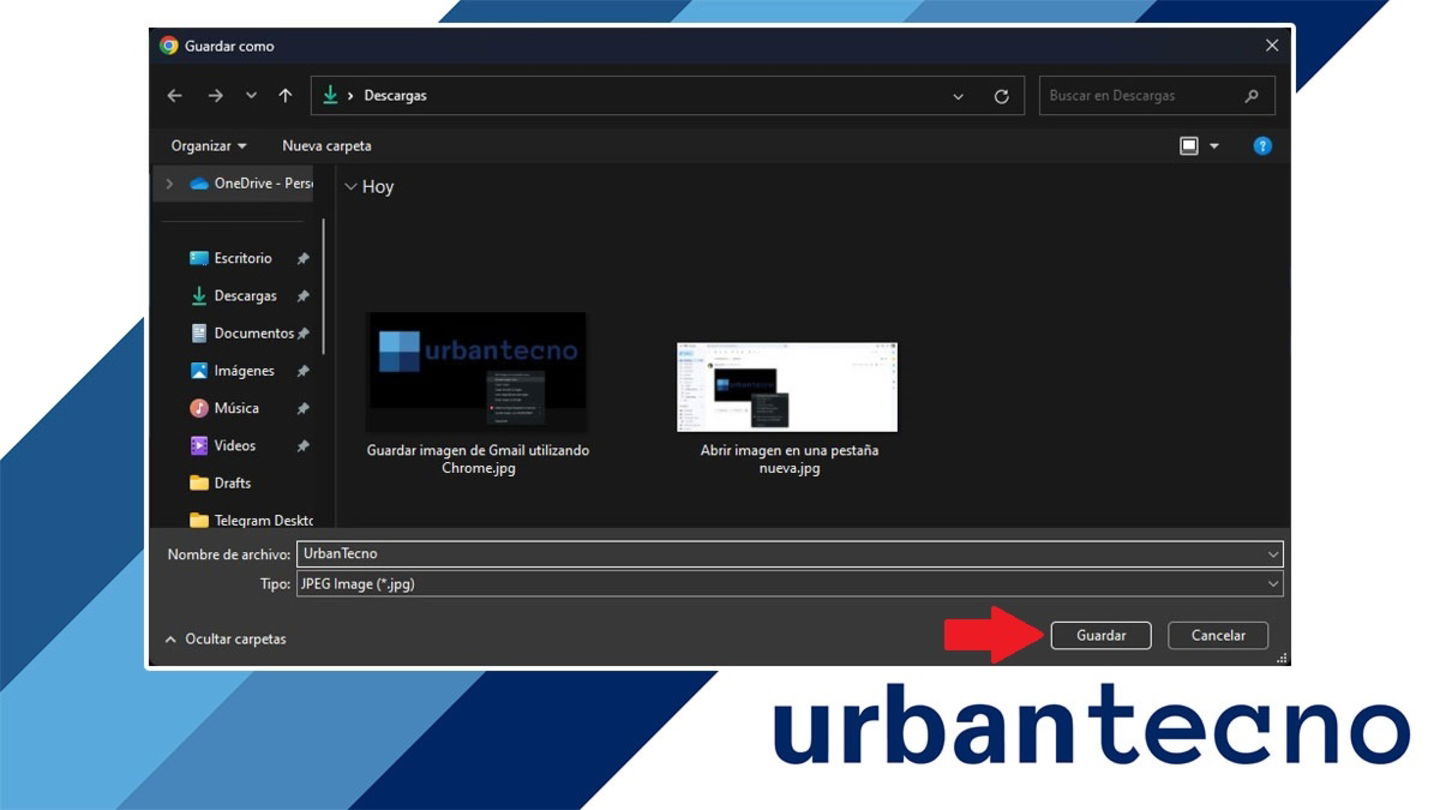
Task: Collapse the Hoy group
Action: pyautogui.click(x=351, y=187)
